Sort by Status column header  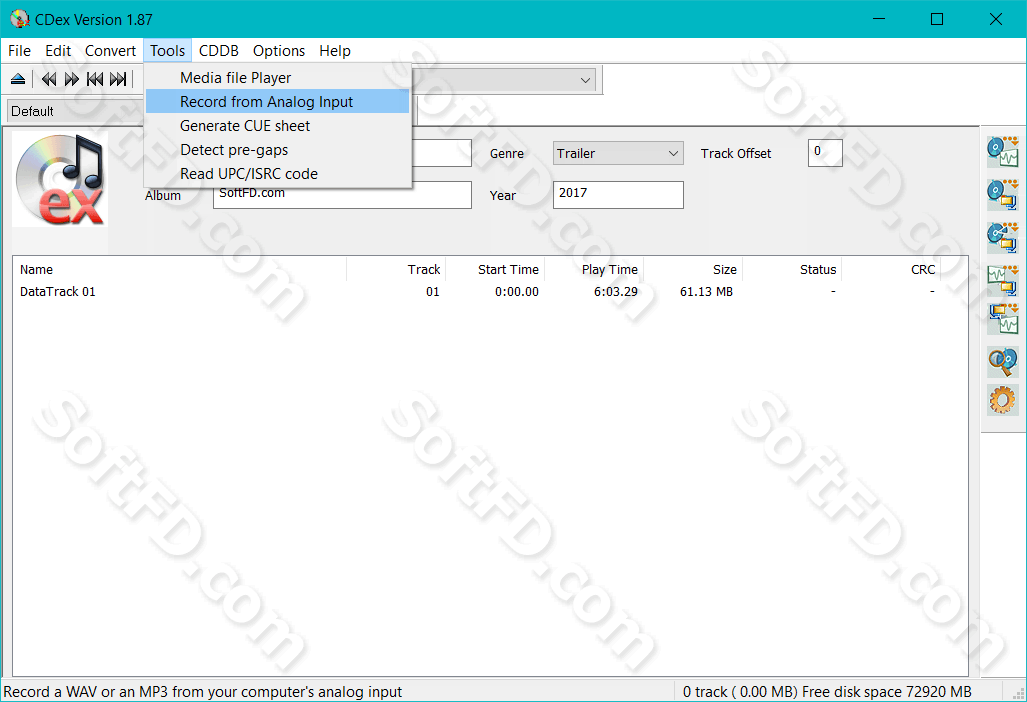pyautogui.click(x=791, y=270)
